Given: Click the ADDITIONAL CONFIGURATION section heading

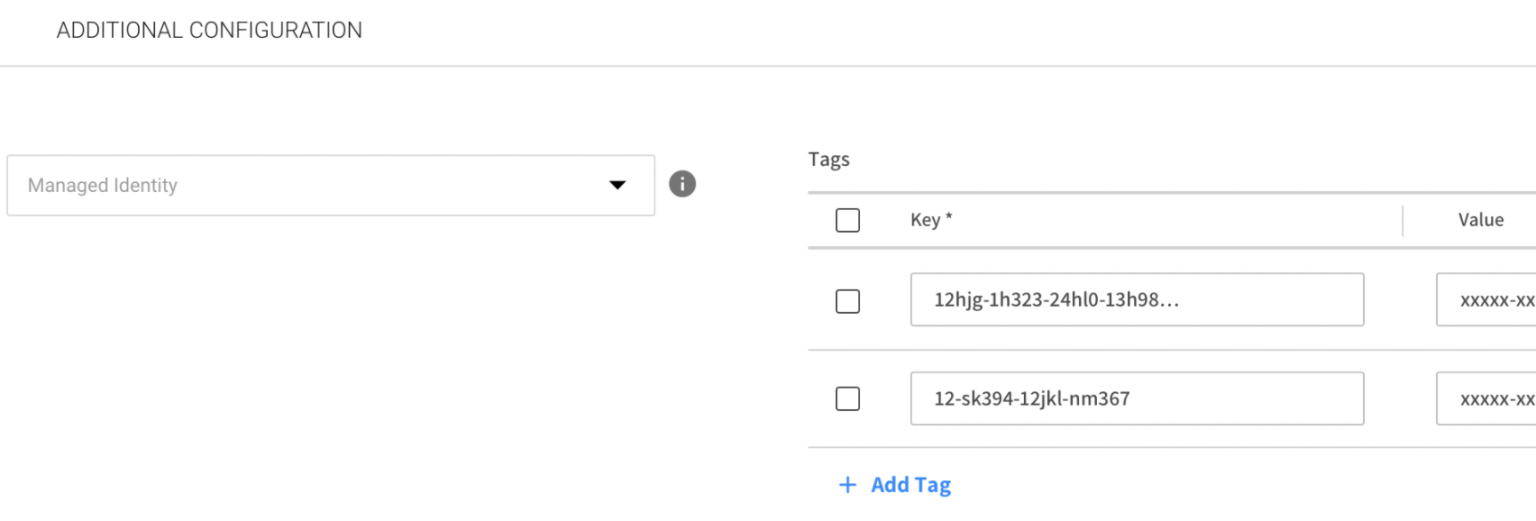Looking at the screenshot, I should point(209,30).
